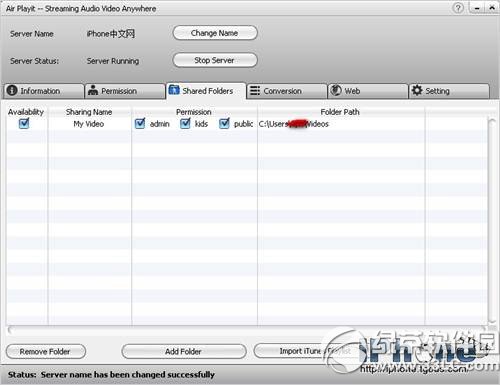
Task: Click the Sharing Name column header
Action: [x=89, y=112]
